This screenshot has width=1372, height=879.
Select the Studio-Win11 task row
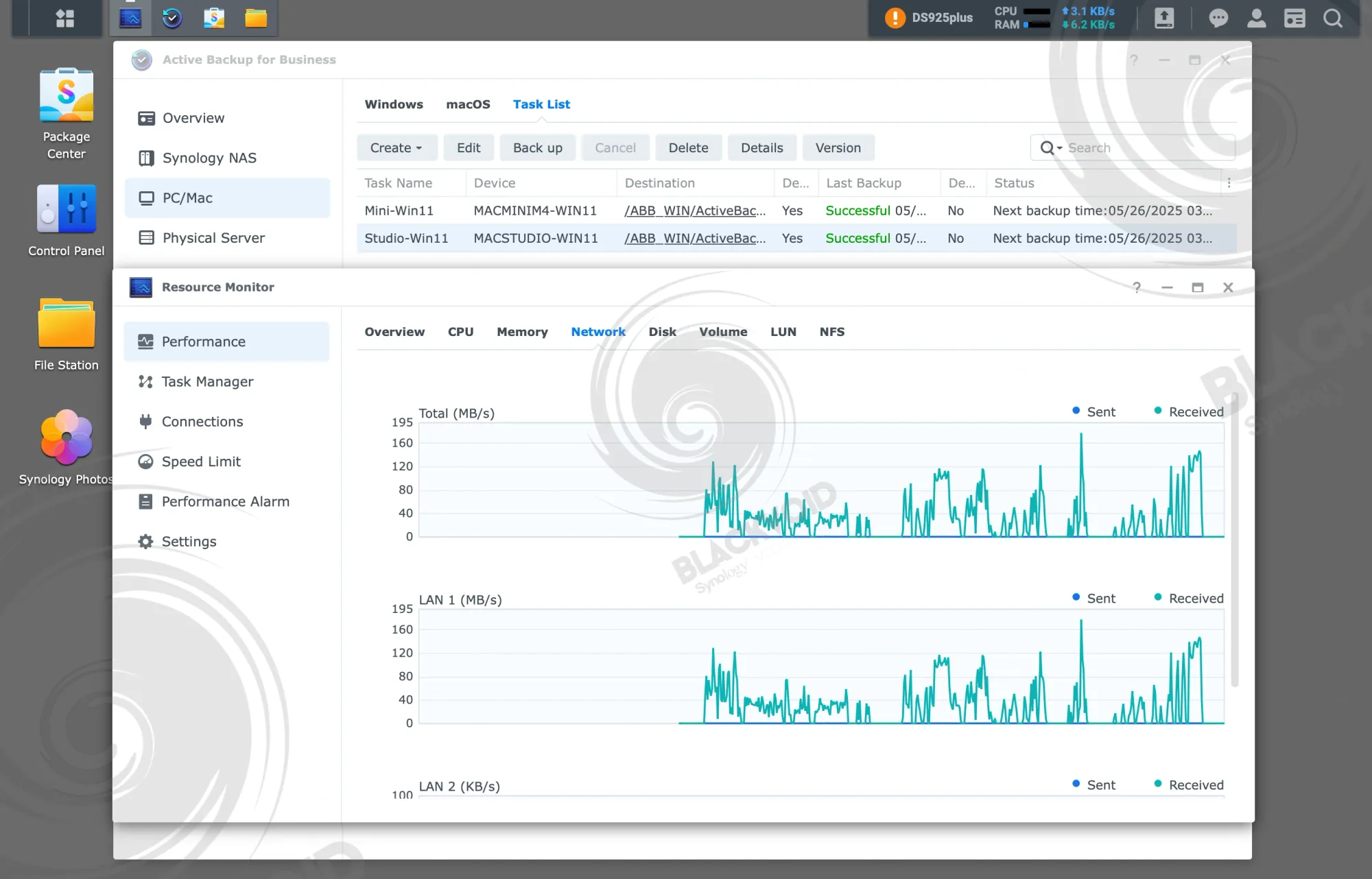(x=796, y=238)
